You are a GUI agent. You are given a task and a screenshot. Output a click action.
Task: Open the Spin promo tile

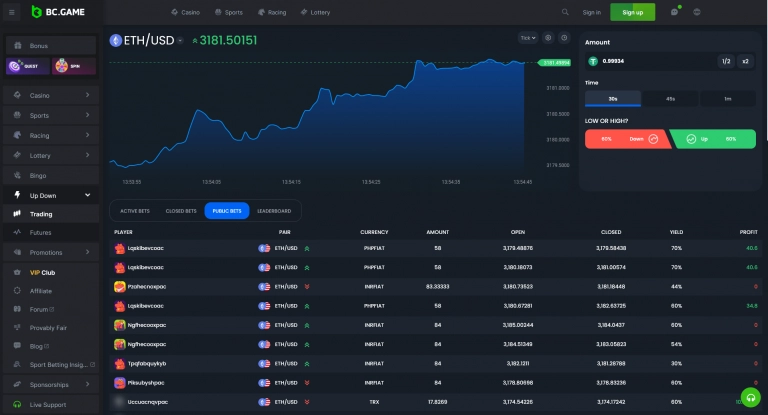pos(73,66)
